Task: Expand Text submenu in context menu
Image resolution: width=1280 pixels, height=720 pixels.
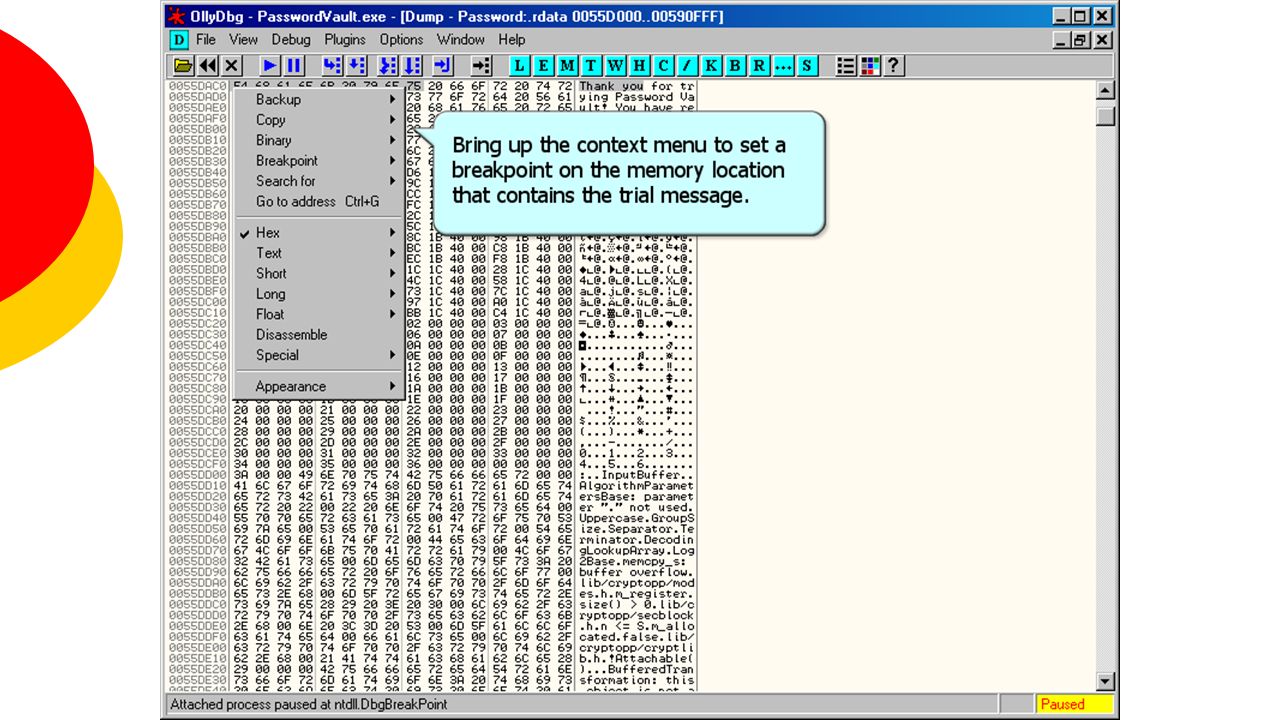Action: (x=318, y=253)
